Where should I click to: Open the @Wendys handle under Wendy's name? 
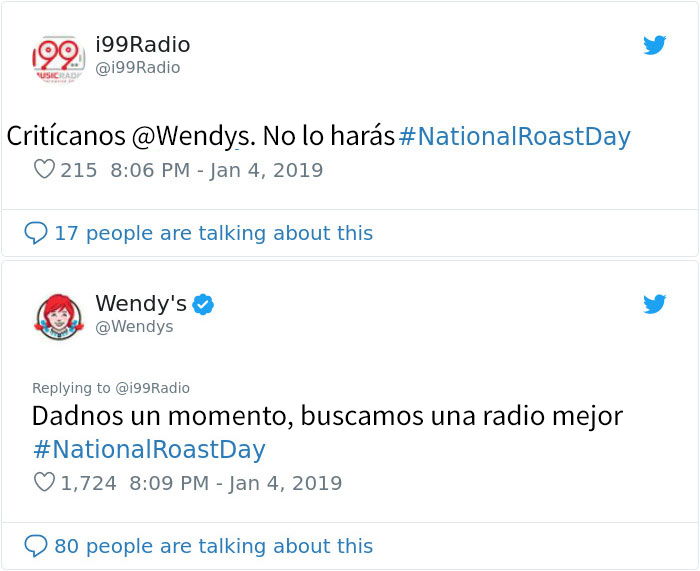tap(134, 327)
